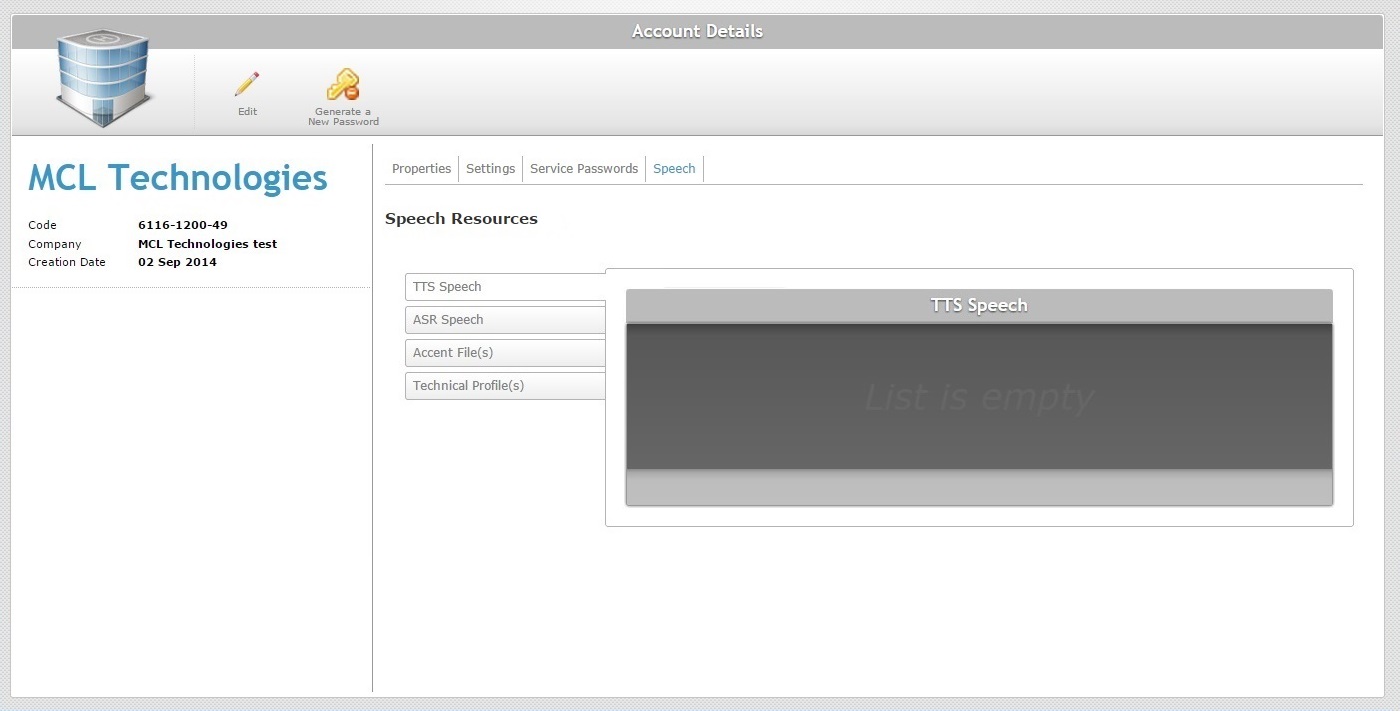Click the account building logo icon
The image size is (1400, 711).
tap(104, 79)
